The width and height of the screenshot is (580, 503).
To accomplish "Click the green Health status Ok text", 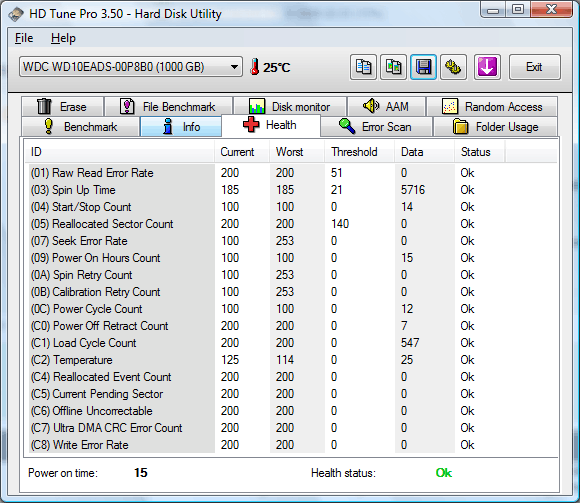I will tap(444, 473).
